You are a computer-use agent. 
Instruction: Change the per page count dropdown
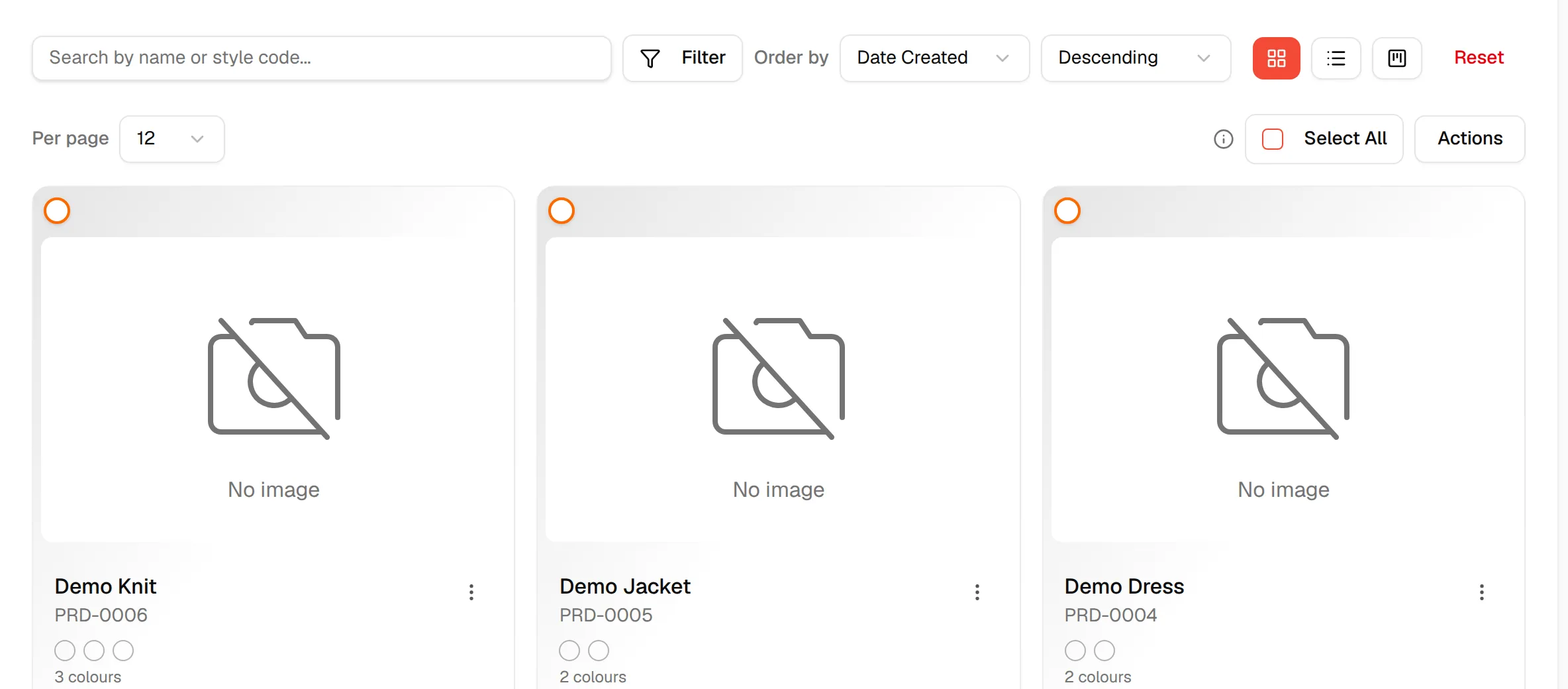(x=172, y=139)
